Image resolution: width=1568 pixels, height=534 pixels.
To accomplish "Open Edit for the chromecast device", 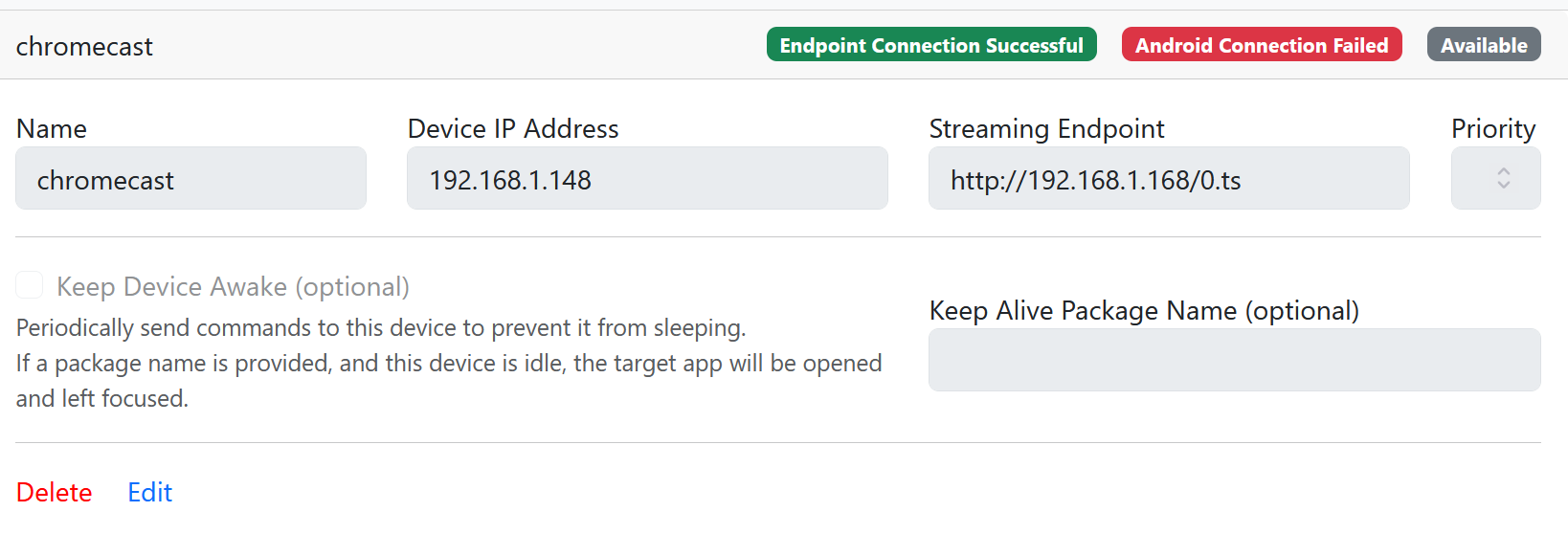I will 149,492.
